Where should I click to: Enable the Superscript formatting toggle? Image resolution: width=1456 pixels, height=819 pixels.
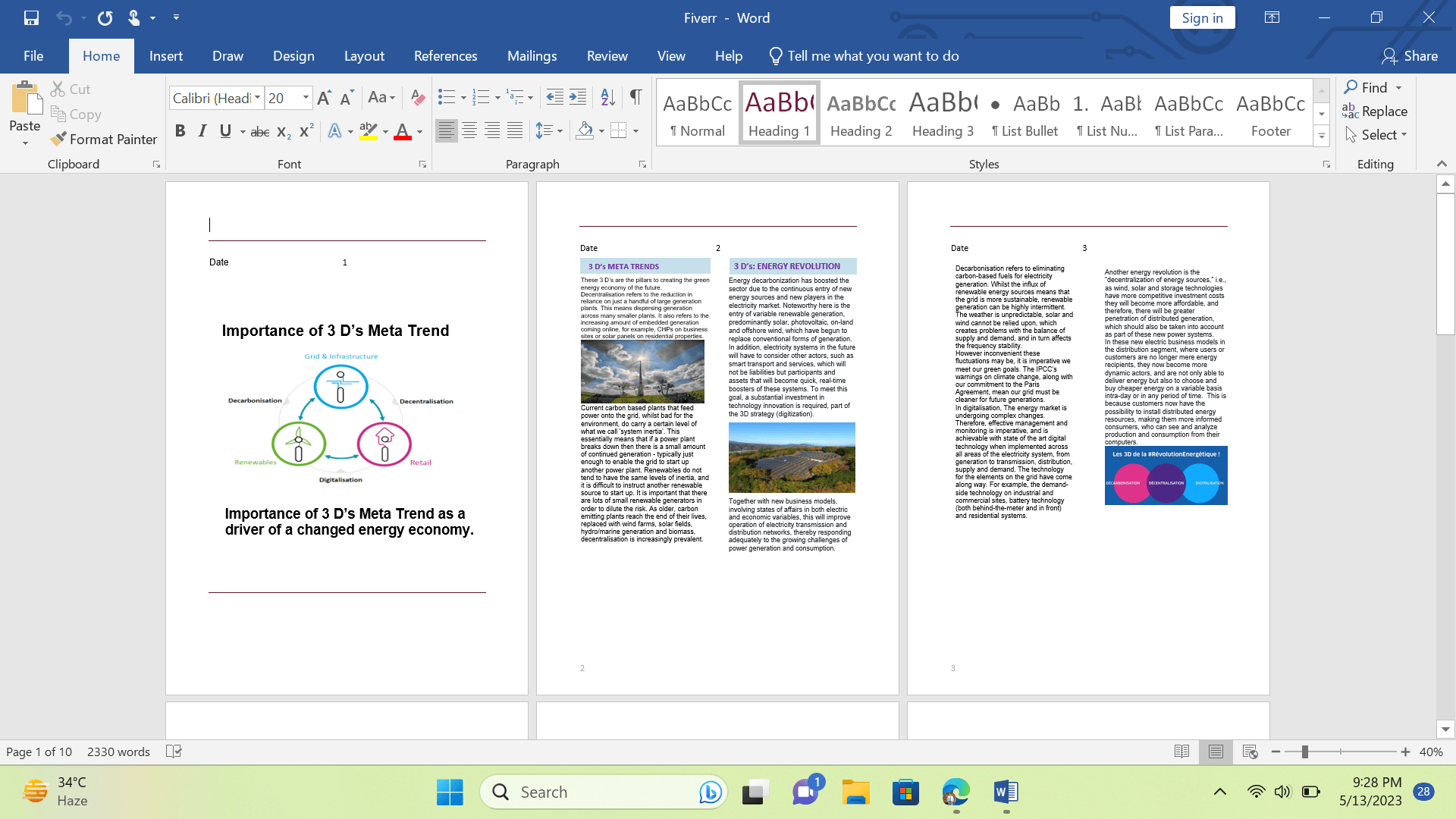[305, 131]
